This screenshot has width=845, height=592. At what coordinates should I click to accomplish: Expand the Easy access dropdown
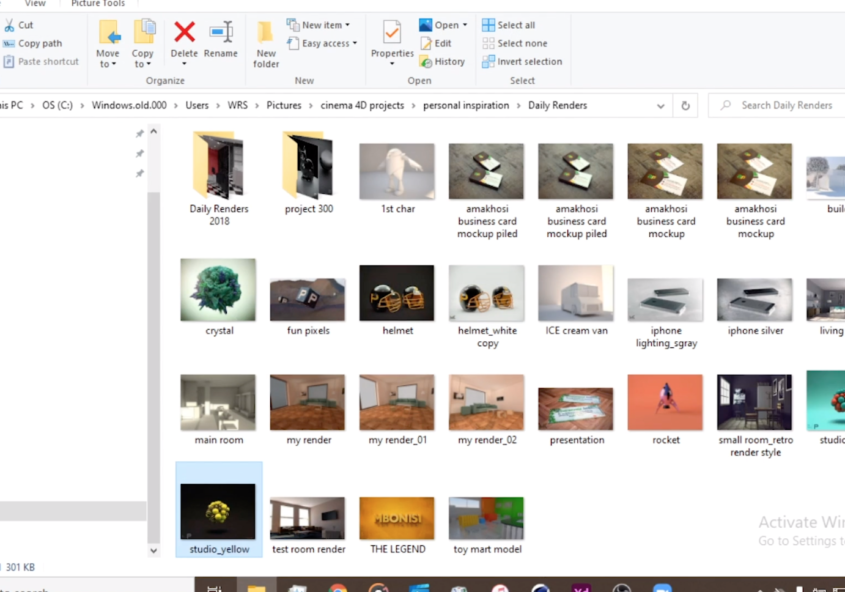pyautogui.click(x=322, y=44)
